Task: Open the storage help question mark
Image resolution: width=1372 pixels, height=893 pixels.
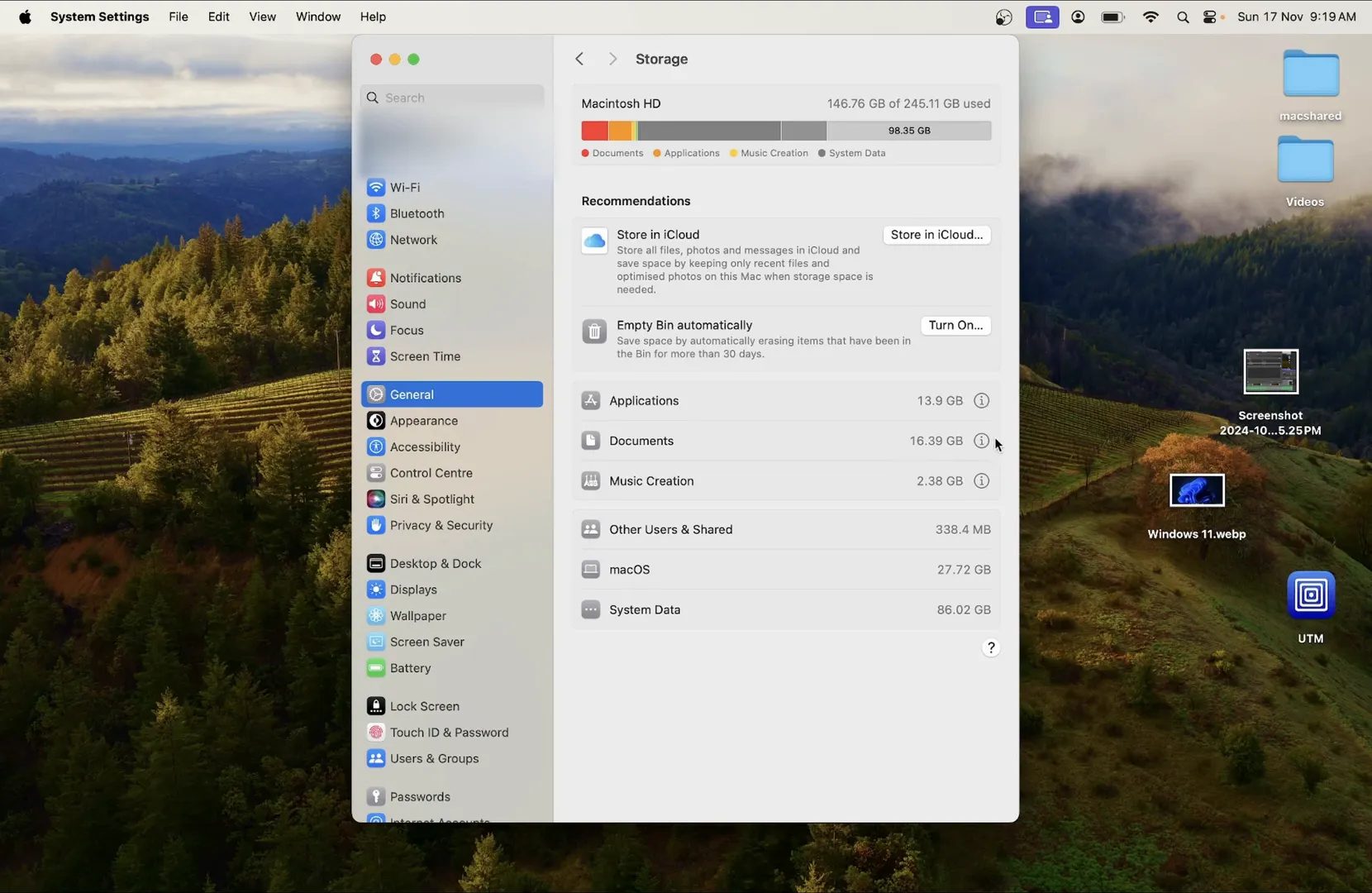Action: tap(991, 647)
